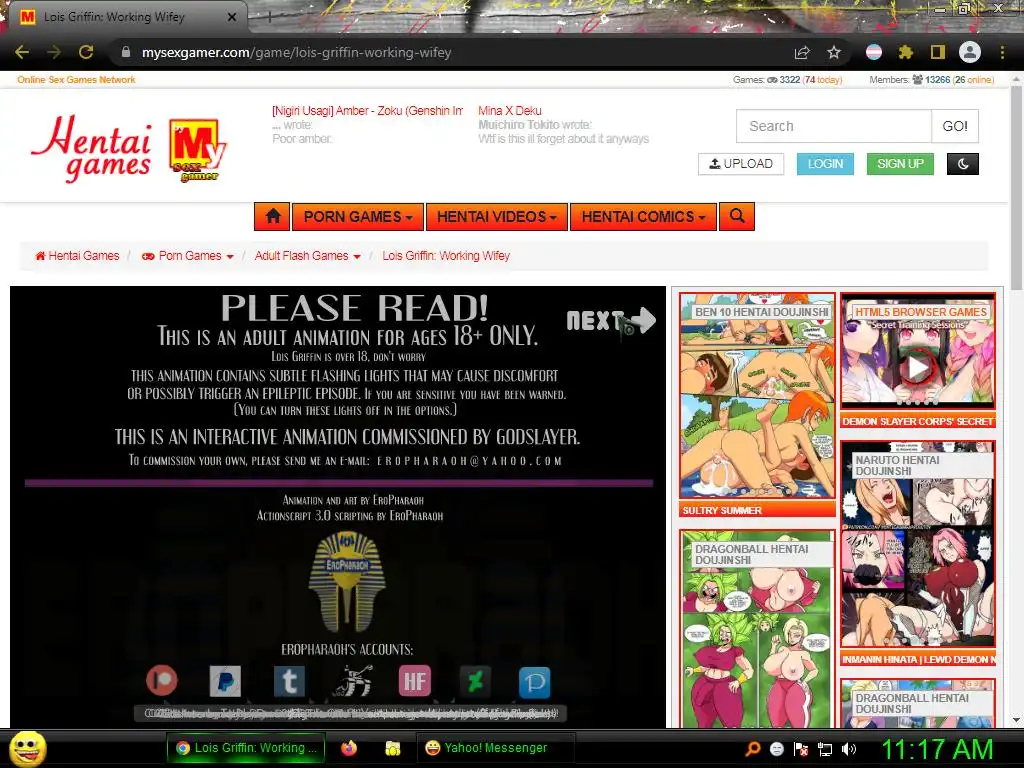Click the volume speaker tray icon
Image resolution: width=1024 pixels, height=768 pixels.
point(849,749)
